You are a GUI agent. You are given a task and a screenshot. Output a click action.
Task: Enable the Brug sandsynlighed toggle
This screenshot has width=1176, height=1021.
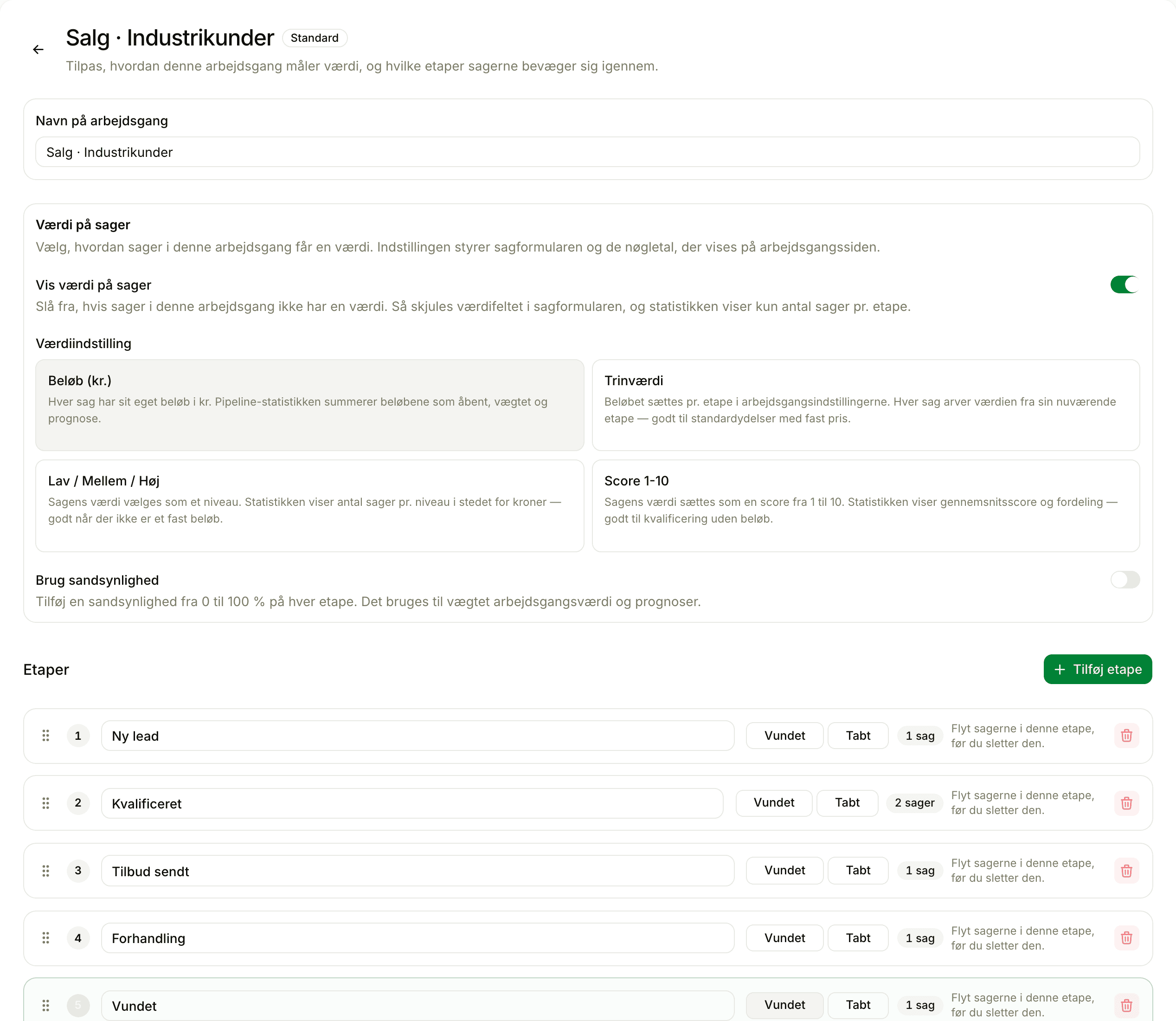pos(1125,580)
